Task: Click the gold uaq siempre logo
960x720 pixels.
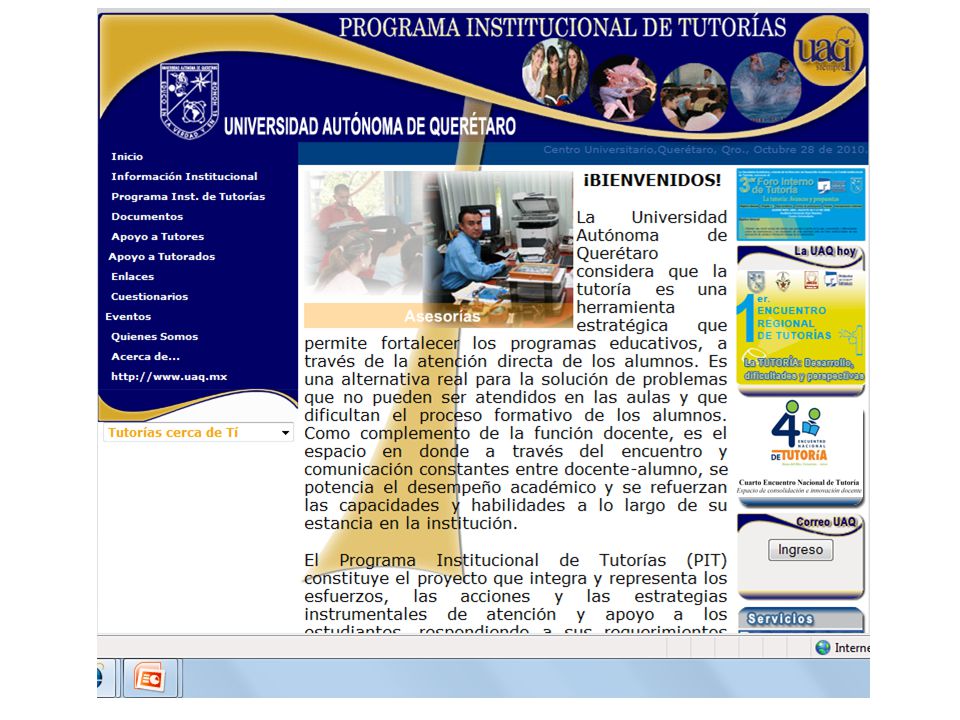Action: [x=828, y=52]
